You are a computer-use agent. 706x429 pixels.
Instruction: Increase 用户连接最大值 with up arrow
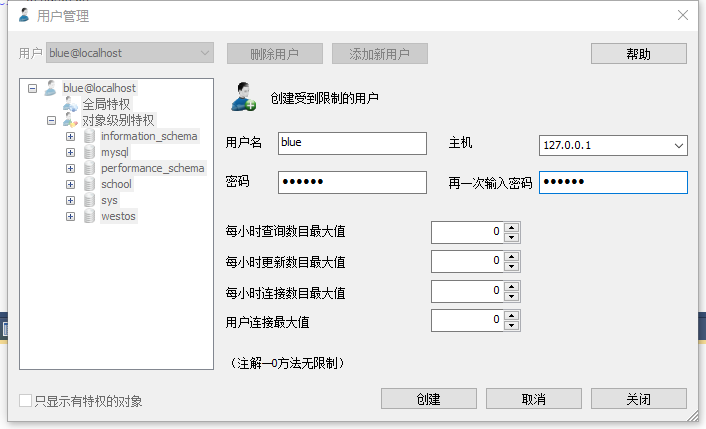coord(511,316)
